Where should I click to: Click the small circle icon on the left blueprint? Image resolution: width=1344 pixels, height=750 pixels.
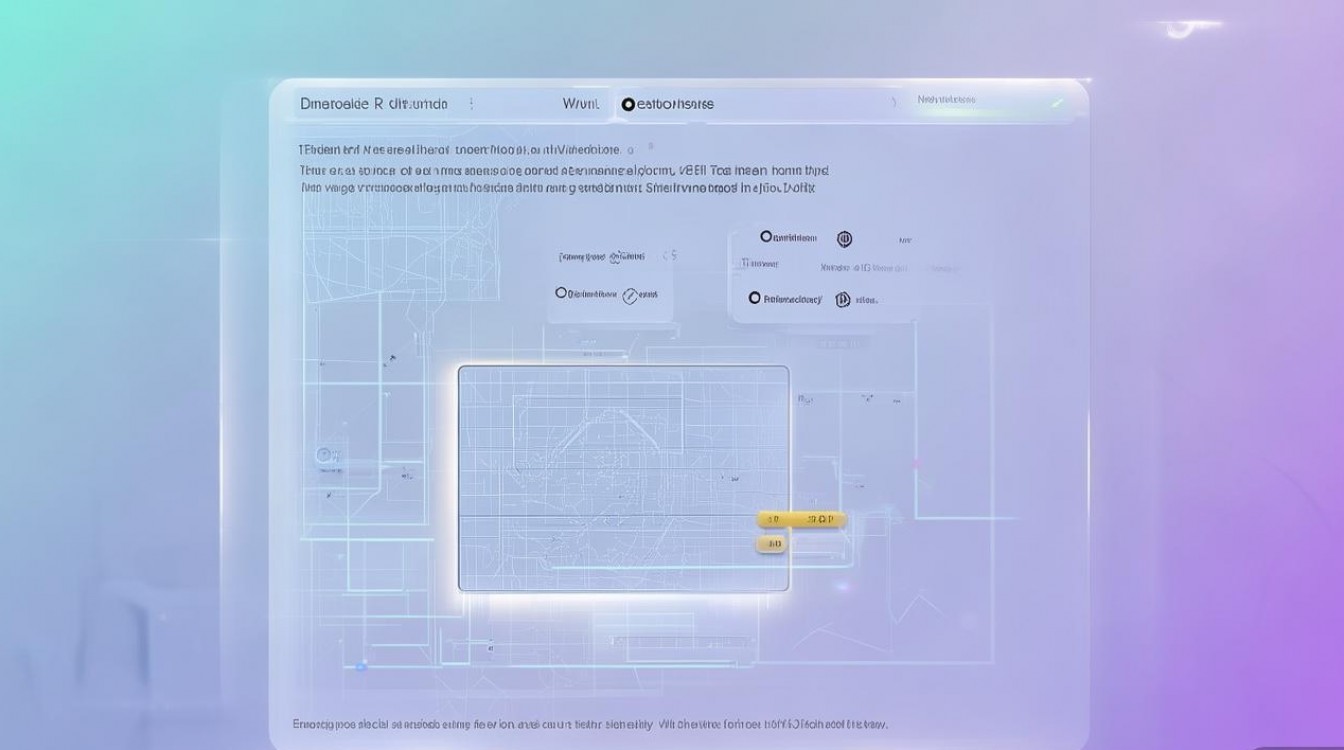click(x=324, y=455)
